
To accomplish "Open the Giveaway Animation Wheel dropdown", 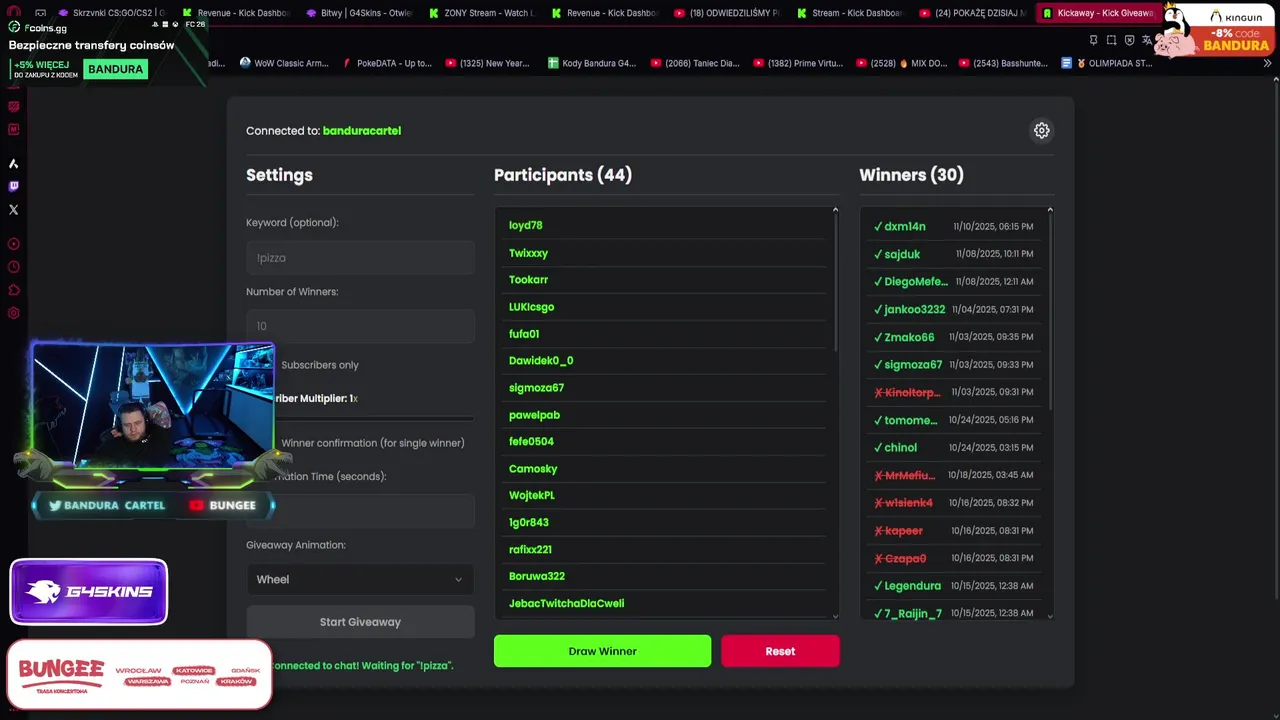I will 360,579.
